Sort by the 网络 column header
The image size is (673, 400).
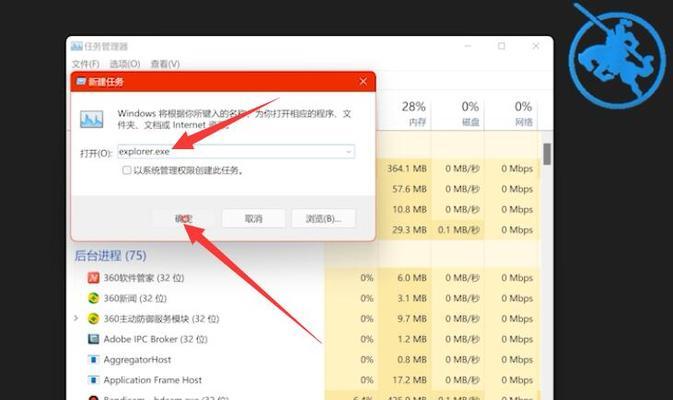(x=512, y=113)
